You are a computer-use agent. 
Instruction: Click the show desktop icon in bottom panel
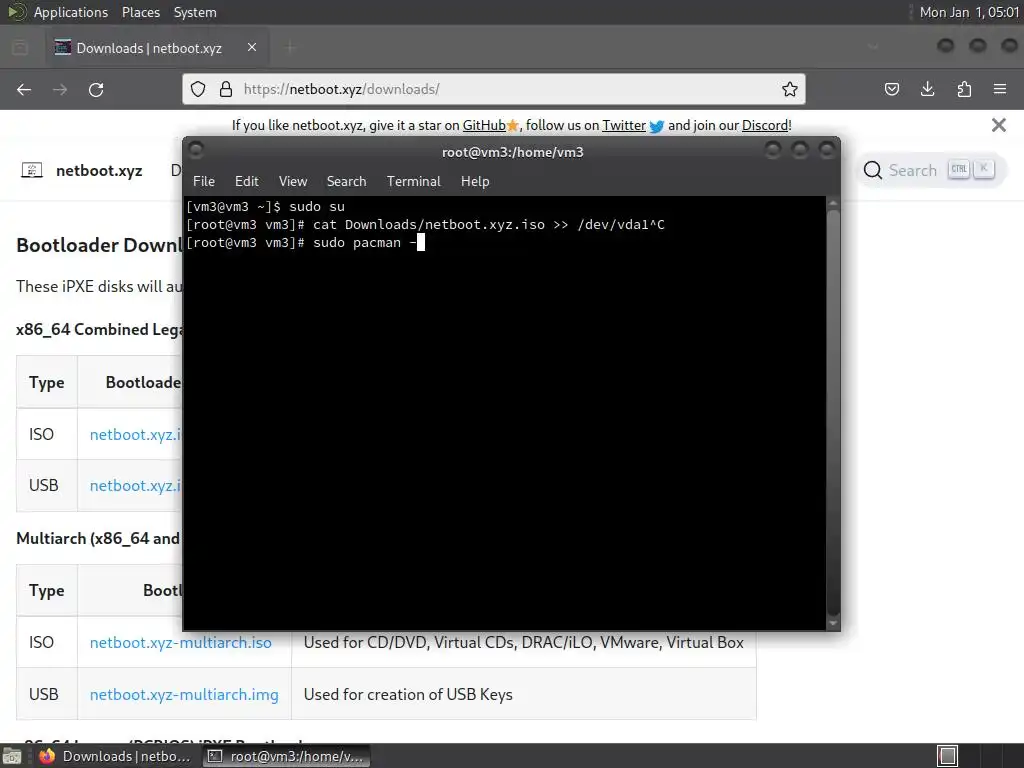tap(11, 756)
